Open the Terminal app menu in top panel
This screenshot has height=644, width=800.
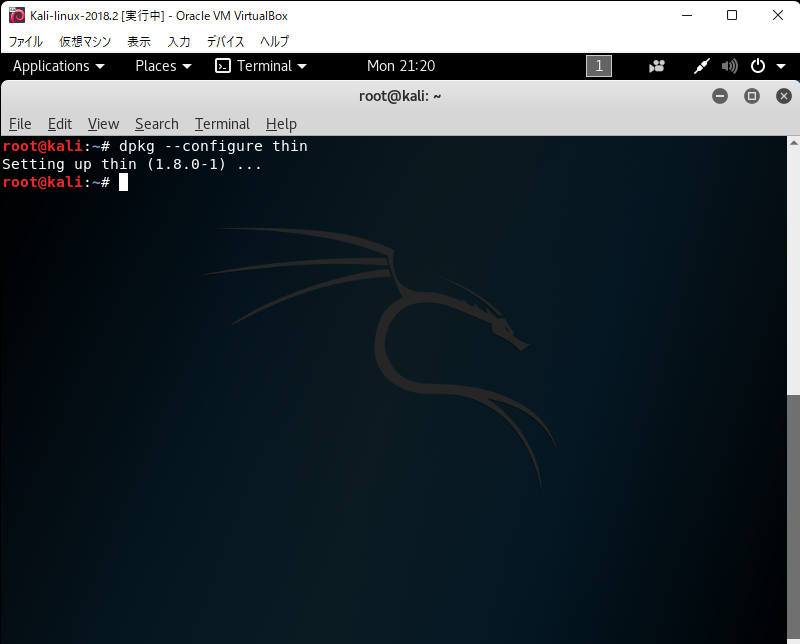261,66
